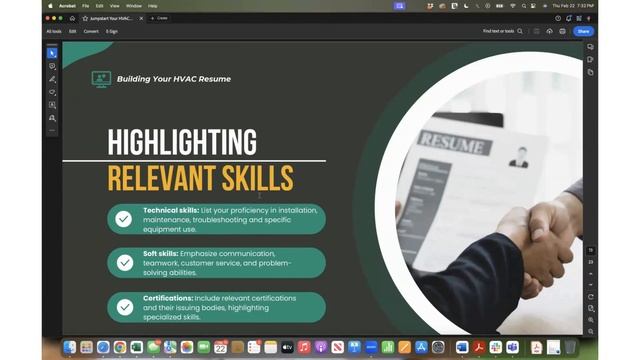Image resolution: width=640 pixels, height=360 pixels.
Task: Click the zoom out magnifier at right sidebar bottom
Action: 591,331
